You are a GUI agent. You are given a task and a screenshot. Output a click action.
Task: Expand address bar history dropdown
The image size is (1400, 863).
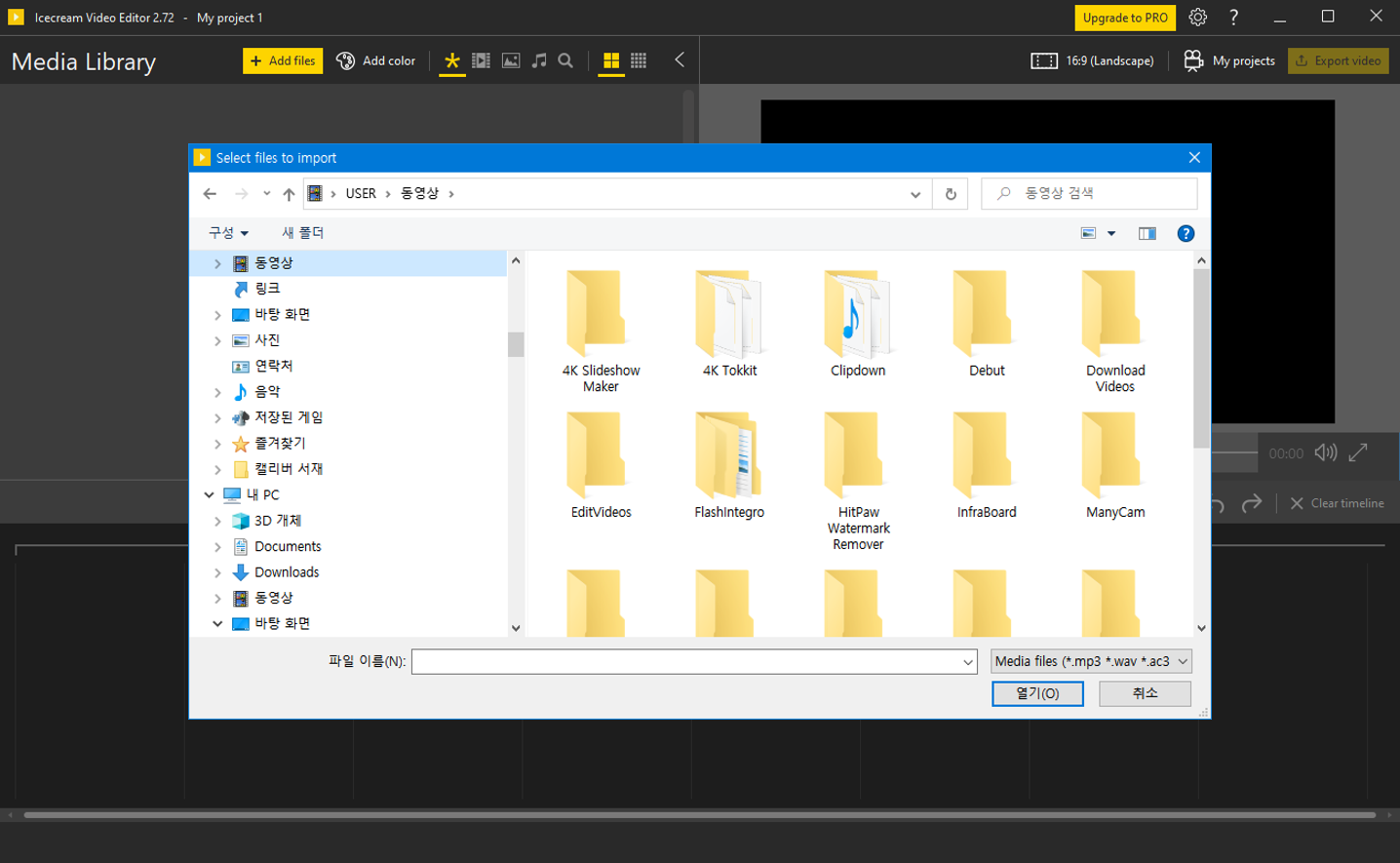tap(915, 194)
